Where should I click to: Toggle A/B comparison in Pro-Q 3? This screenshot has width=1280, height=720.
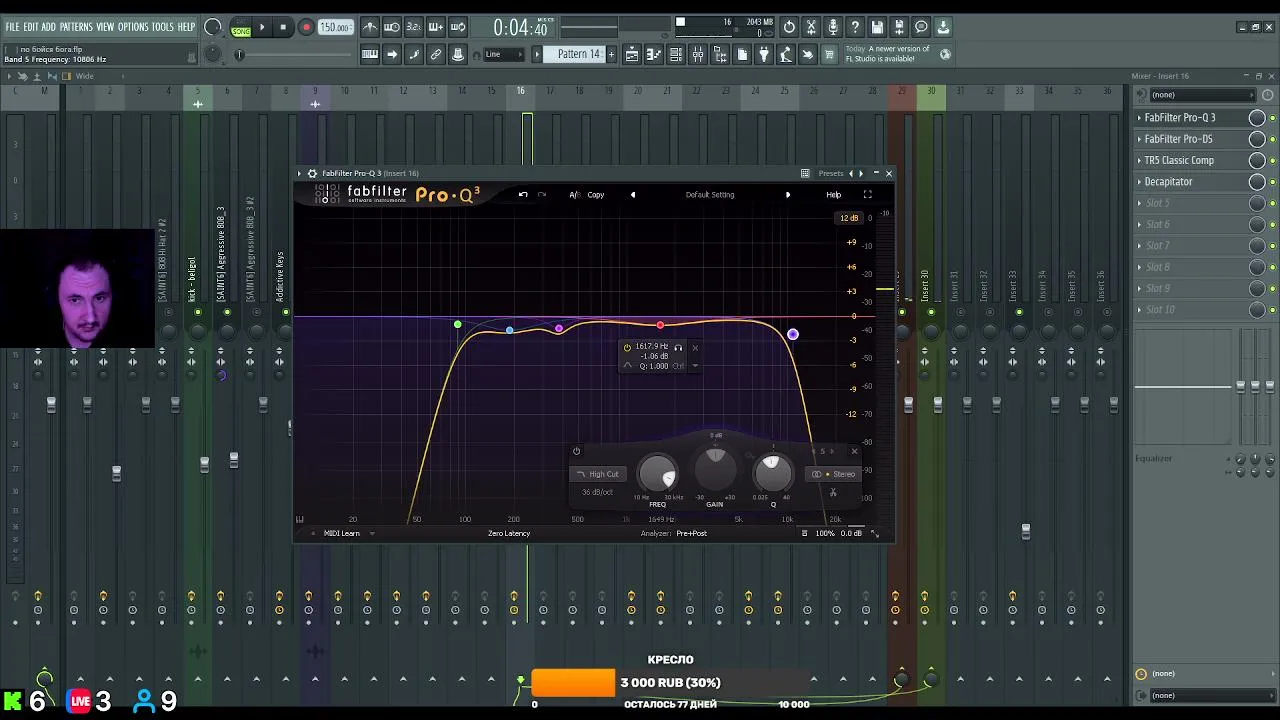point(574,195)
